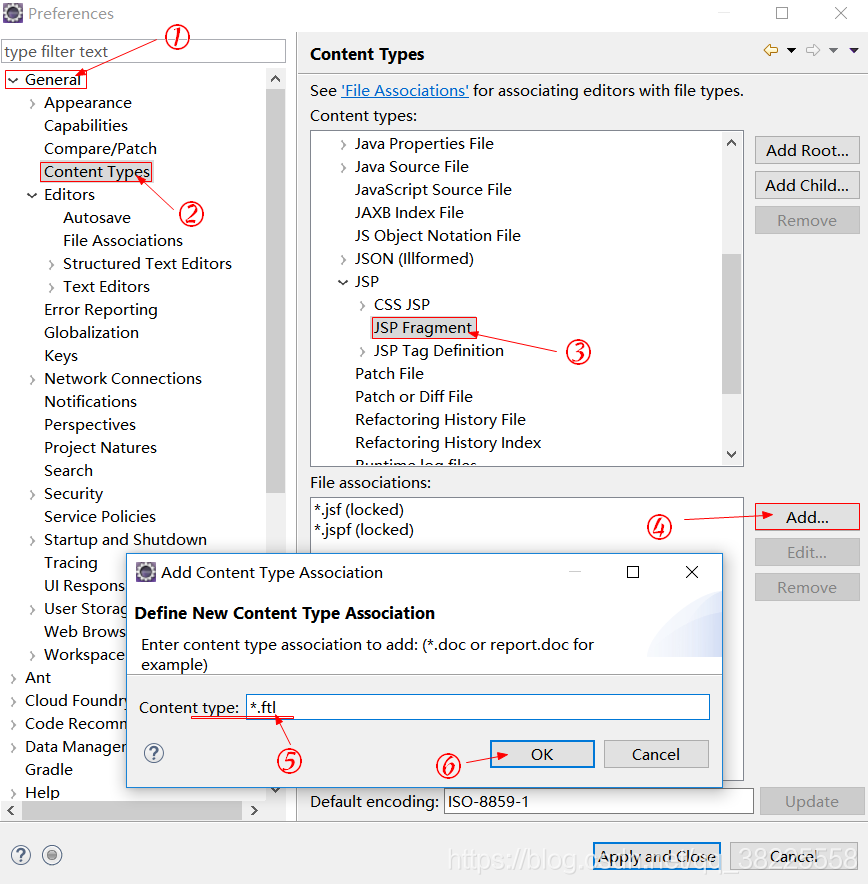Click the Default encoding field
This screenshot has height=884, width=868.
click(599, 801)
